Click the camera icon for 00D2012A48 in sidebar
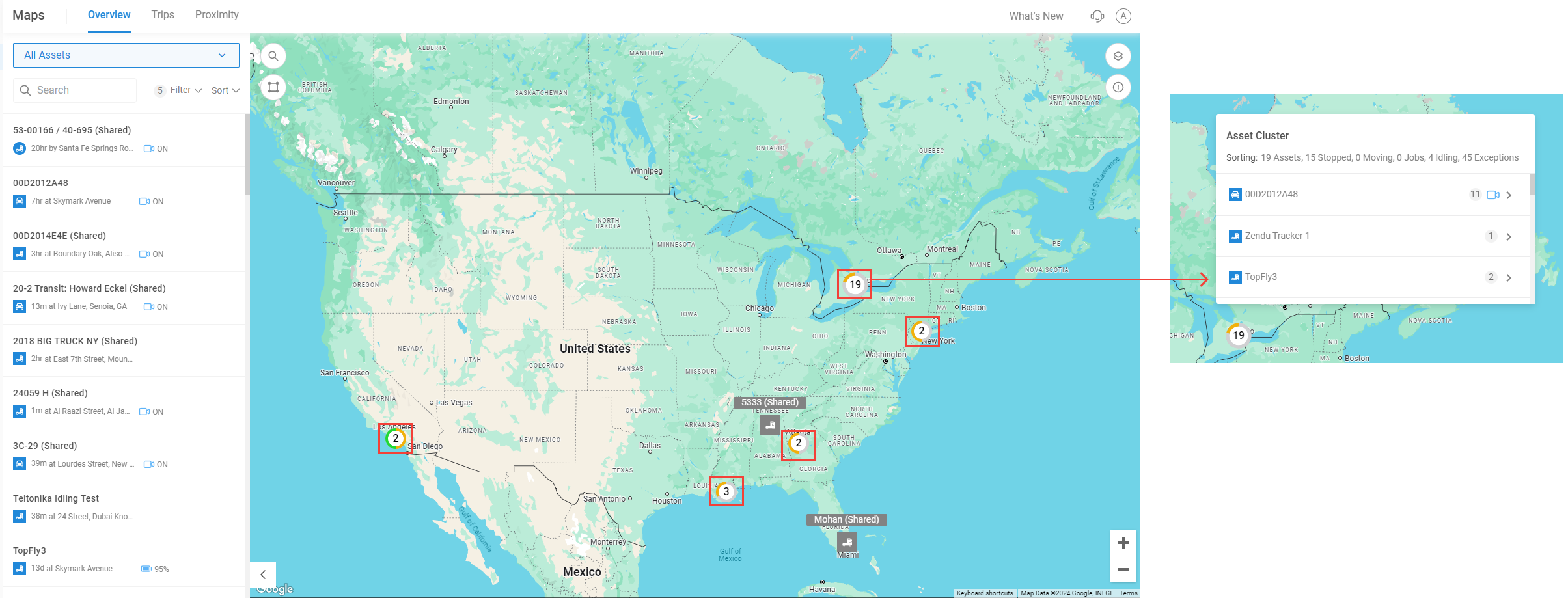1568x598 pixels. coord(144,202)
